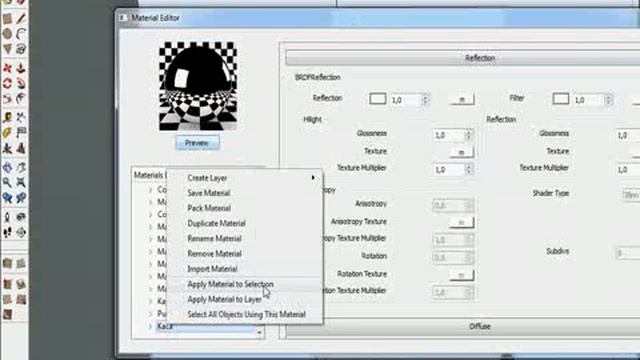Select the Circle drawing tool
640x360 pixels.
click(7, 34)
